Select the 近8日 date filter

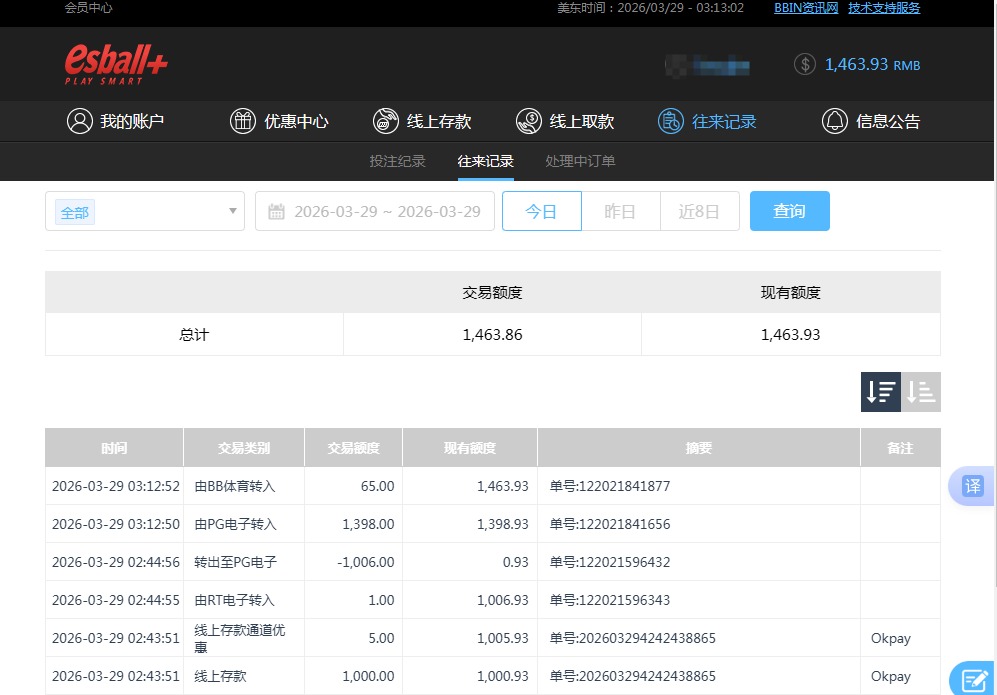click(x=699, y=211)
